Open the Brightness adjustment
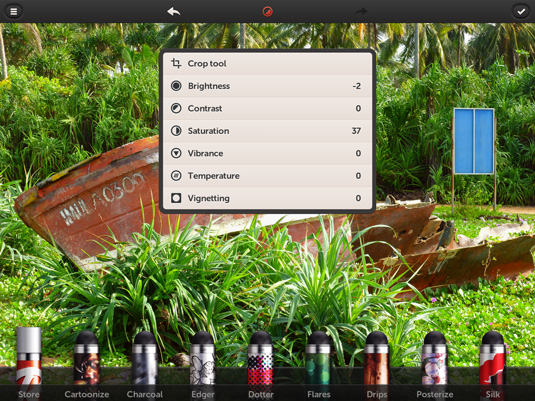This screenshot has height=401, width=535. point(268,86)
